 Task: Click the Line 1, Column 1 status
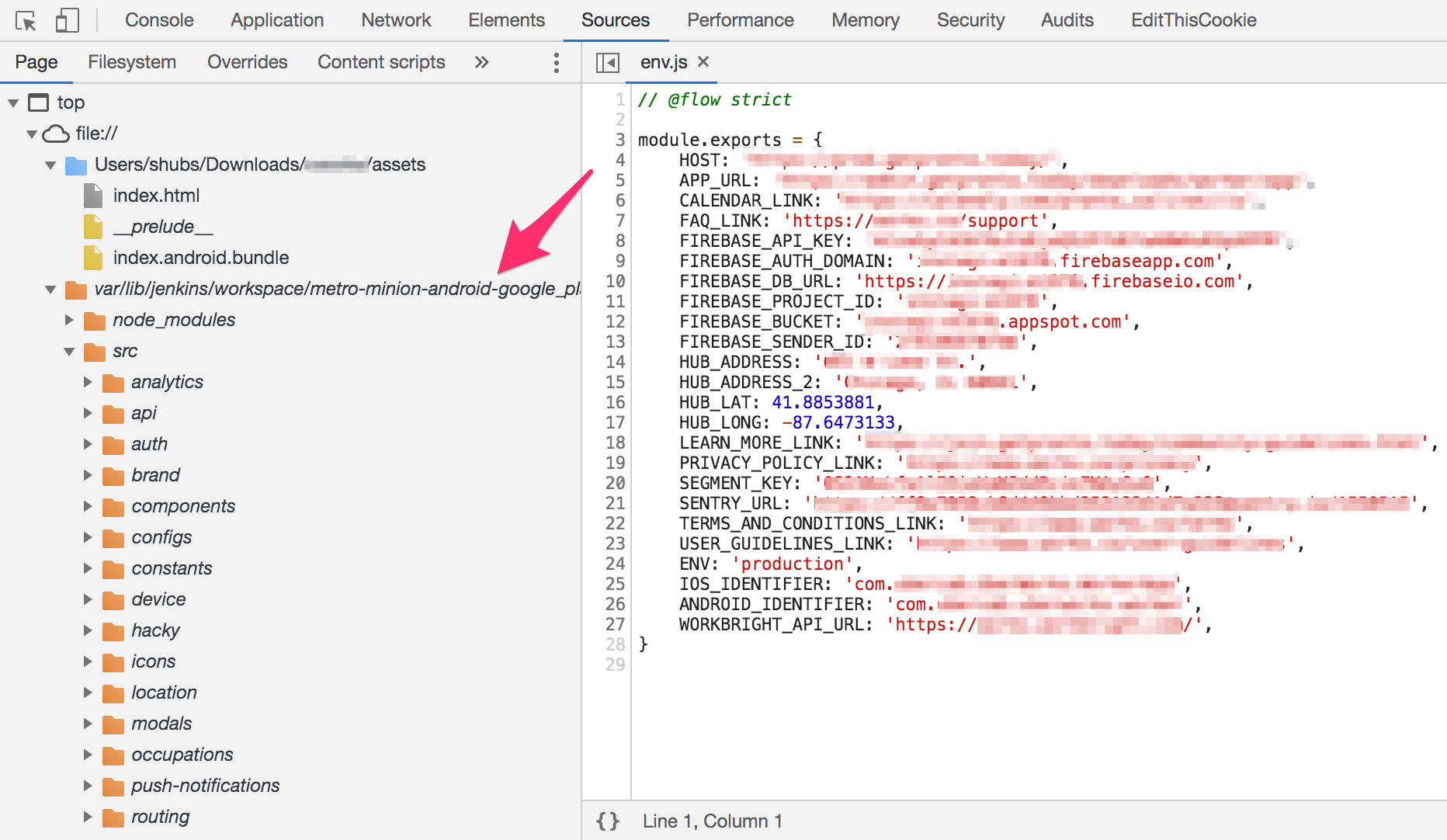[x=713, y=821]
